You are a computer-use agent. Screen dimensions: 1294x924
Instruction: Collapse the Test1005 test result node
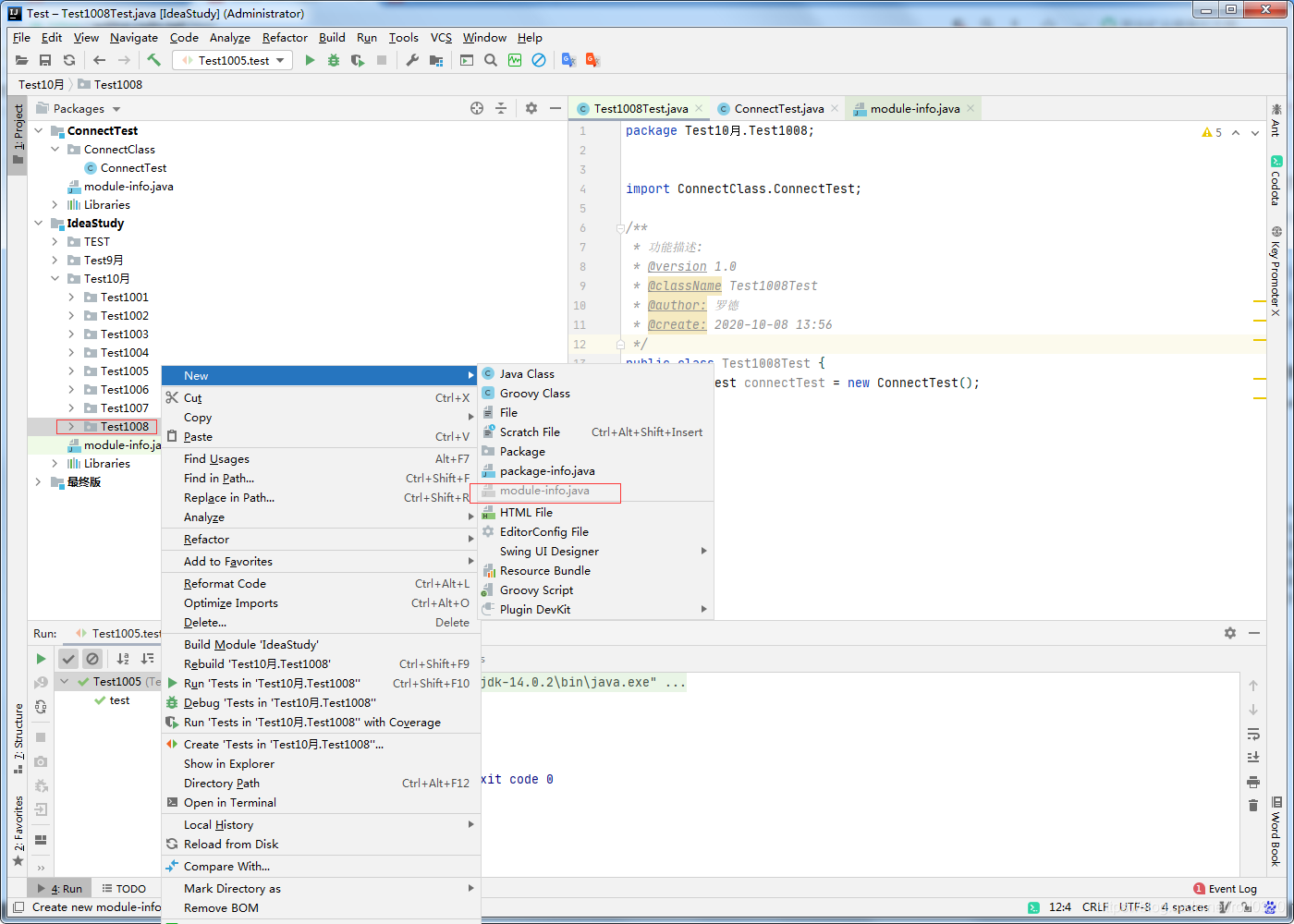point(65,681)
